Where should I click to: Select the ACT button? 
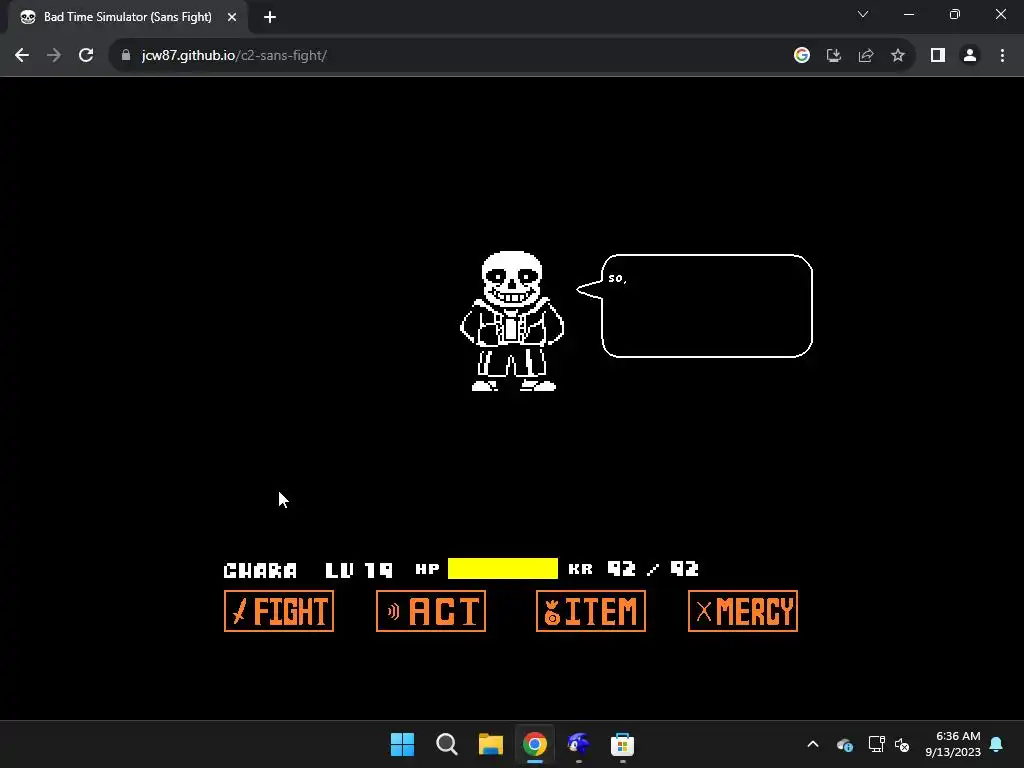point(431,611)
